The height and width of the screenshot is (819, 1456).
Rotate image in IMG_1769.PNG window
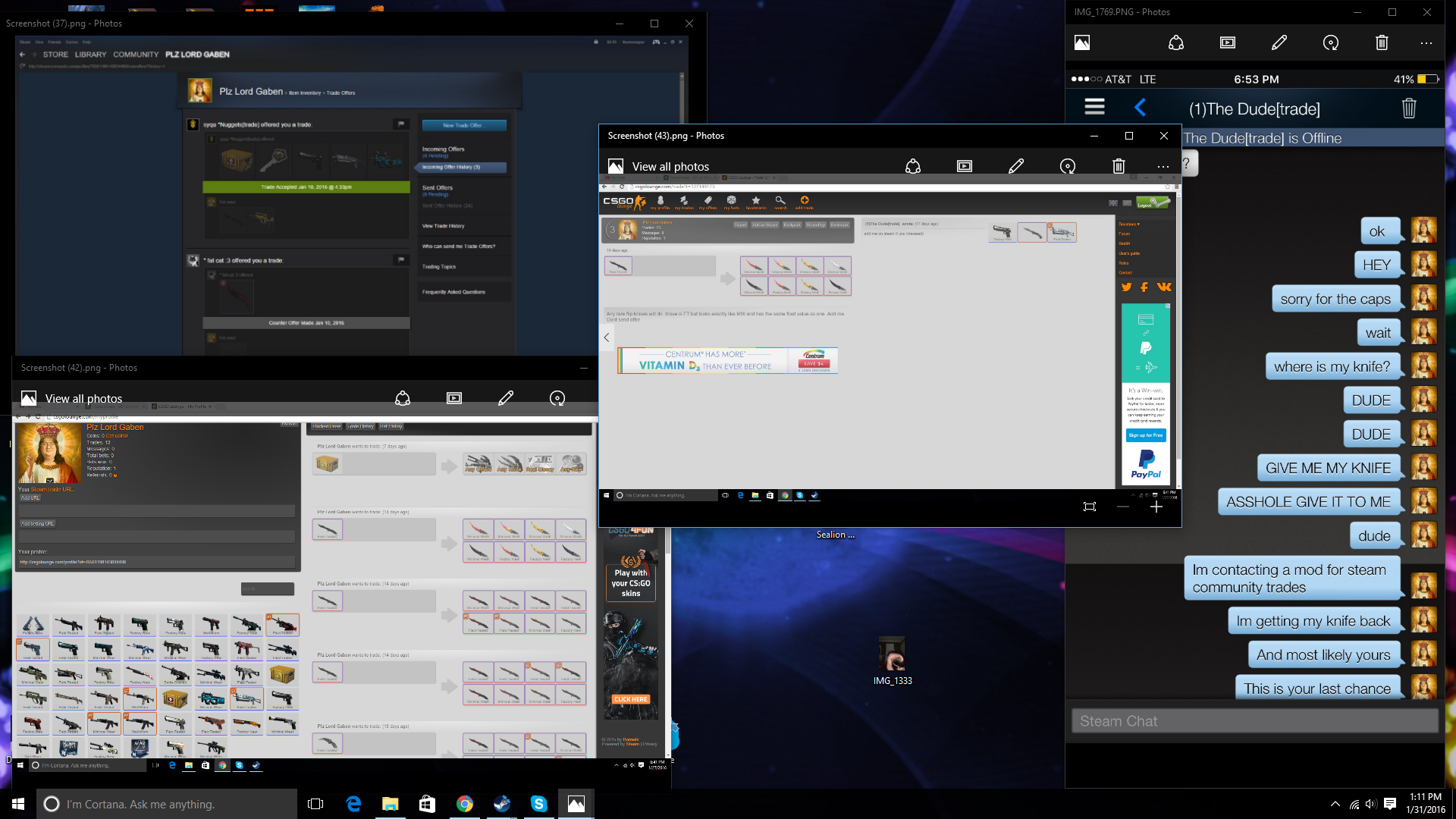coord(1331,42)
